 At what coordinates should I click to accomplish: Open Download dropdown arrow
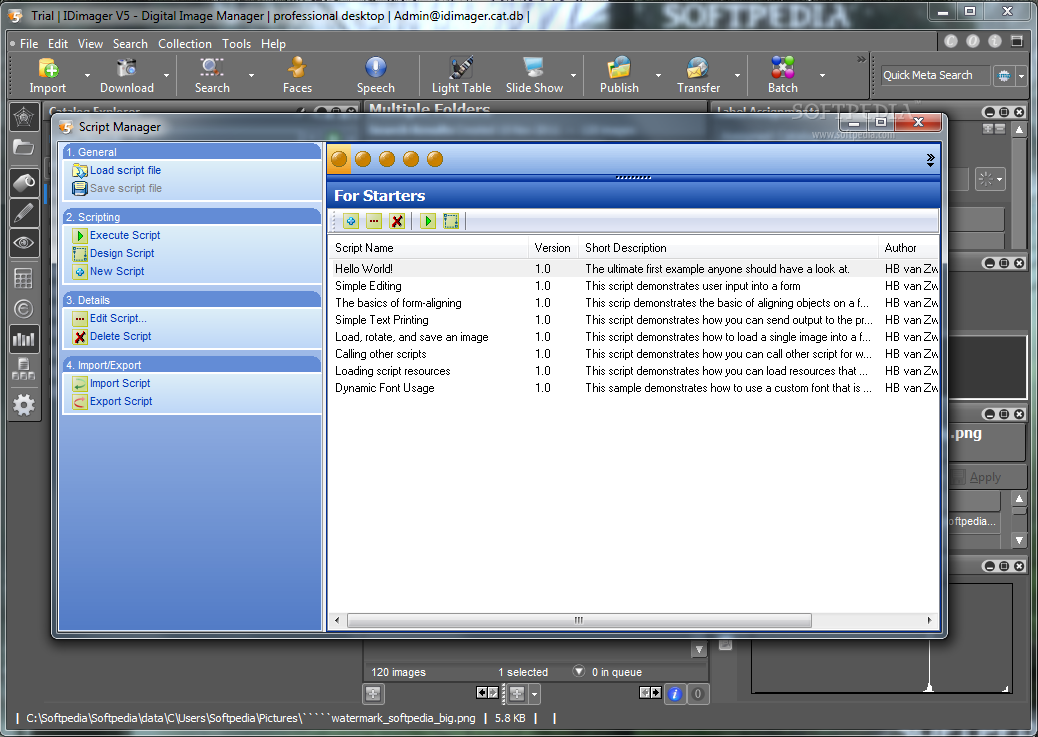(166, 75)
